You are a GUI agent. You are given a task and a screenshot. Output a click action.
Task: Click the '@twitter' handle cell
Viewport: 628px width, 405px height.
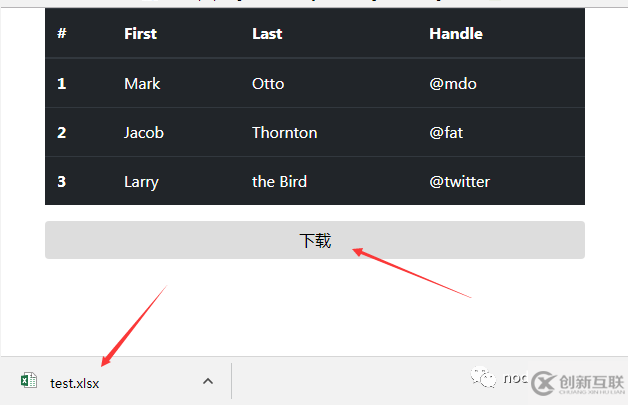pos(459,181)
